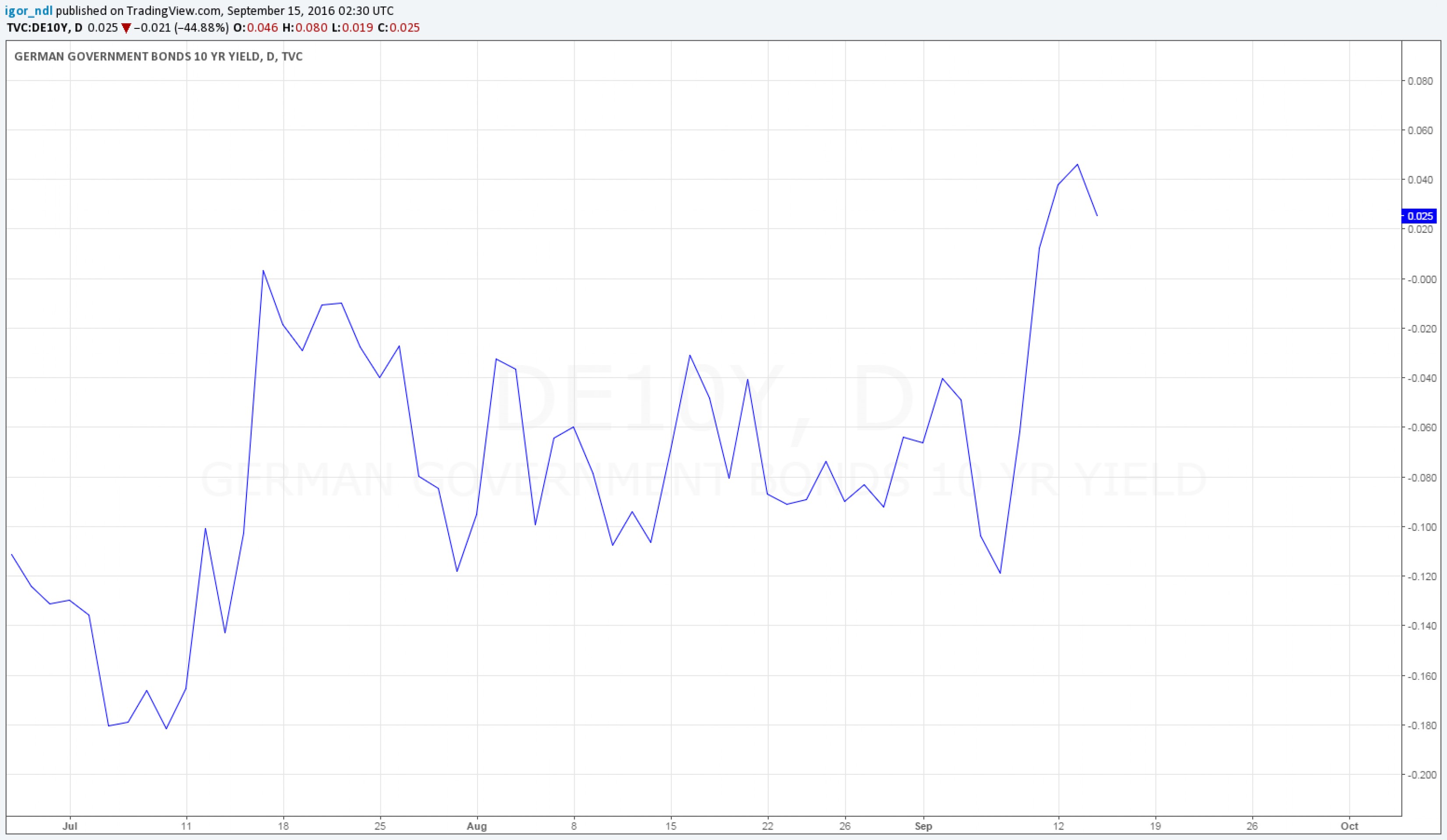The width and height of the screenshot is (1447, 840).
Task: Click the Jul label on time axis
Action: (x=70, y=826)
